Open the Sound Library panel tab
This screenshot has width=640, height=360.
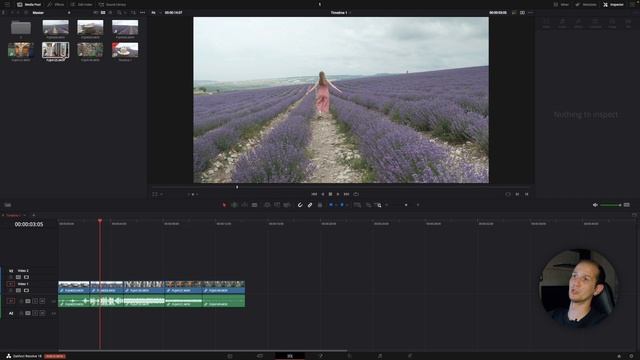click(x=112, y=4)
